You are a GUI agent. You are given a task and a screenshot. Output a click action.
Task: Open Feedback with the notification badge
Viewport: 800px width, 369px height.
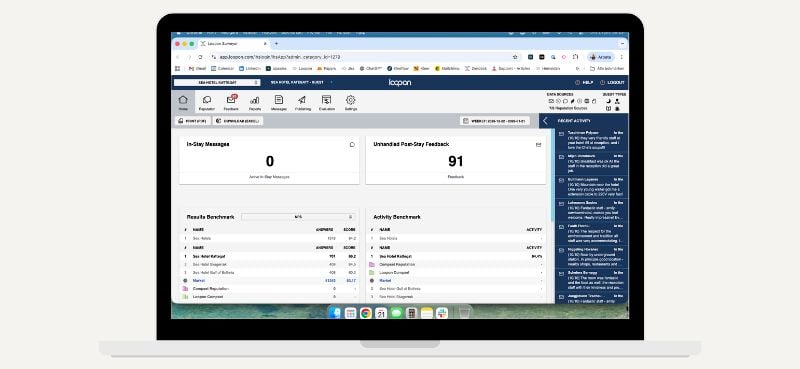click(231, 102)
